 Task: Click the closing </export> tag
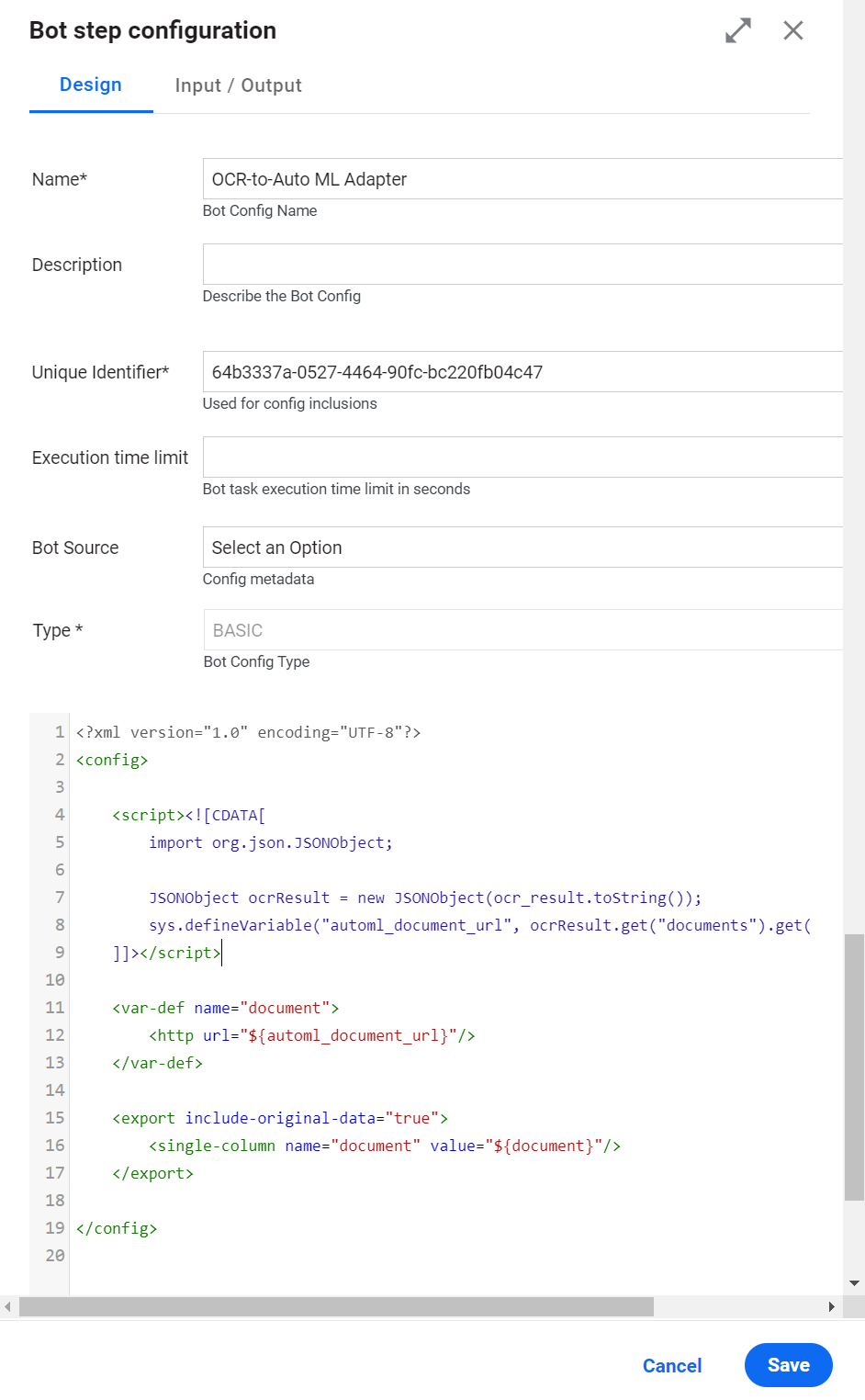pyautogui.click(x=152, y=1173)
